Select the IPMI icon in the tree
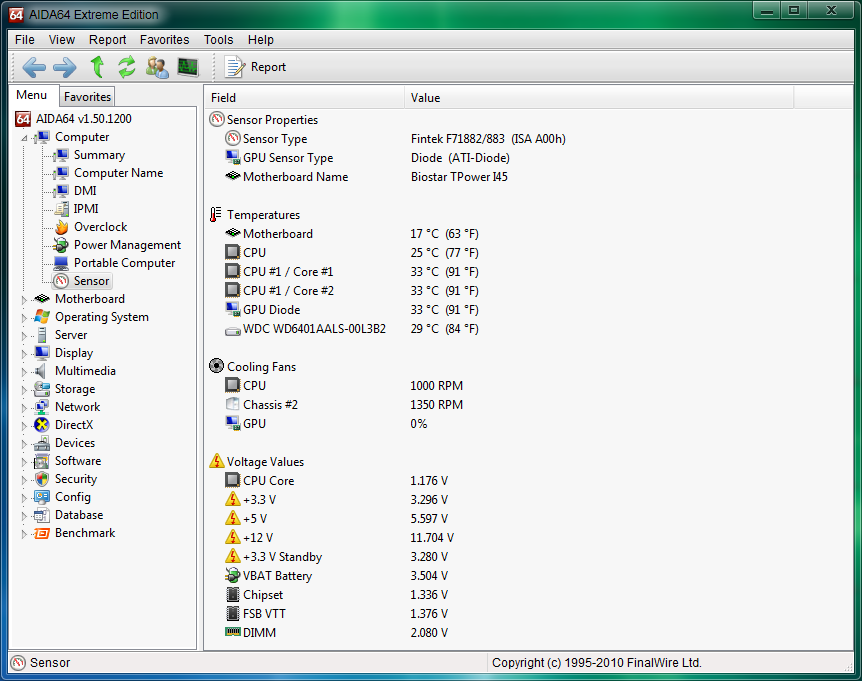Image resolution: width=862 pixels, height=681 pixels. click(61, 209)
